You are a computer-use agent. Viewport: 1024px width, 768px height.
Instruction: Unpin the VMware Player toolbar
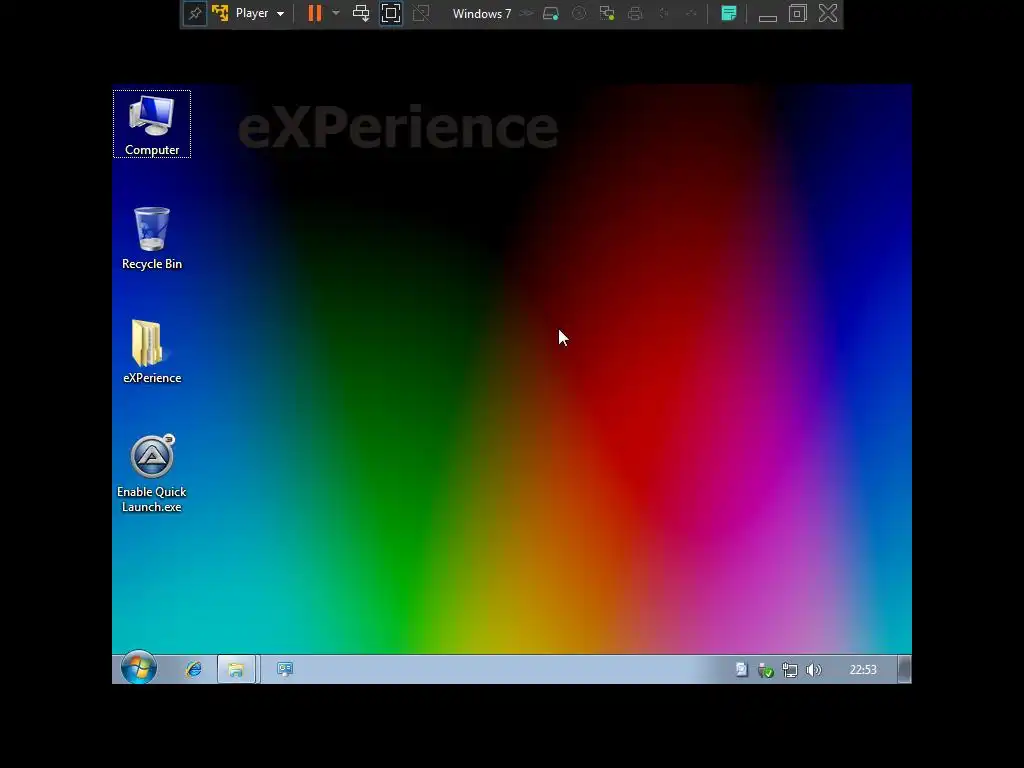pos(195,13)
